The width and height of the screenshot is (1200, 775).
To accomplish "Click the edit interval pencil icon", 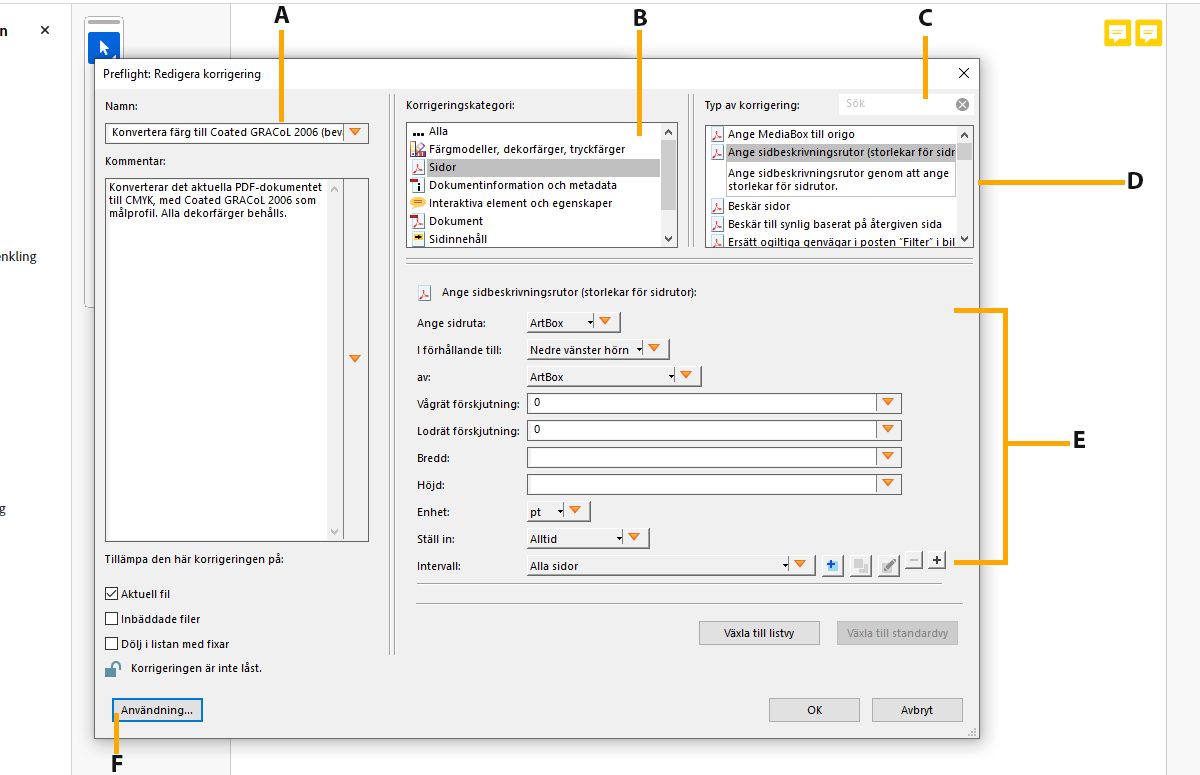I will click(x=888, y=566).
